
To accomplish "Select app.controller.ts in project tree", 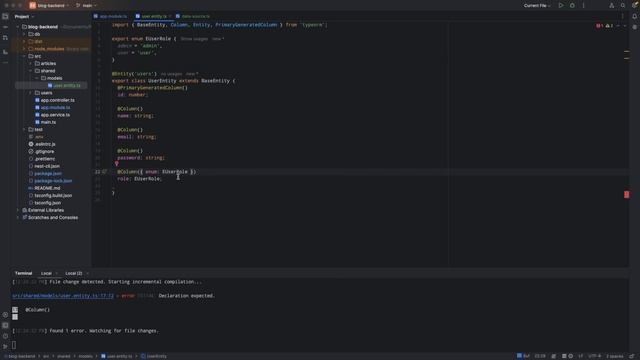I will click(58, 100).
